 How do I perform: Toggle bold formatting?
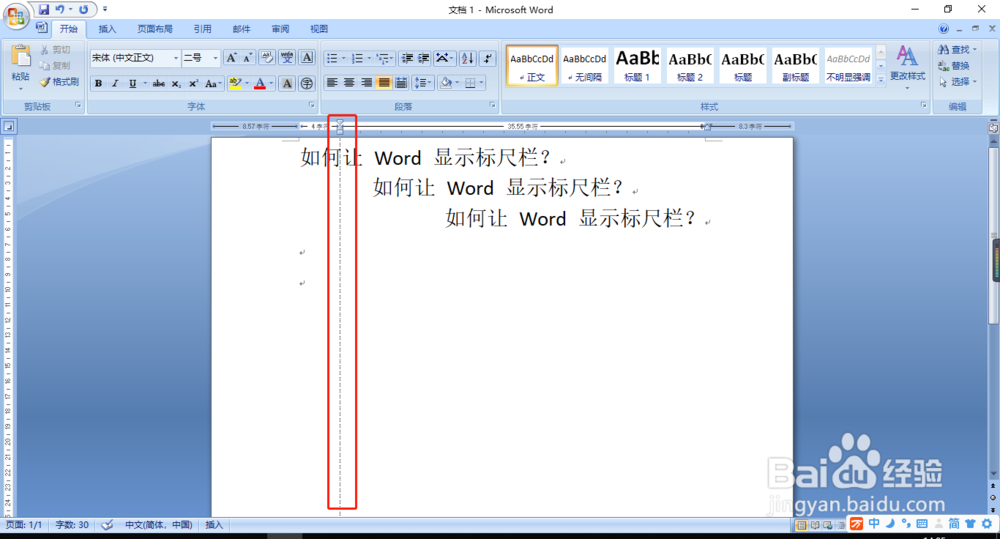coord(98,84)
